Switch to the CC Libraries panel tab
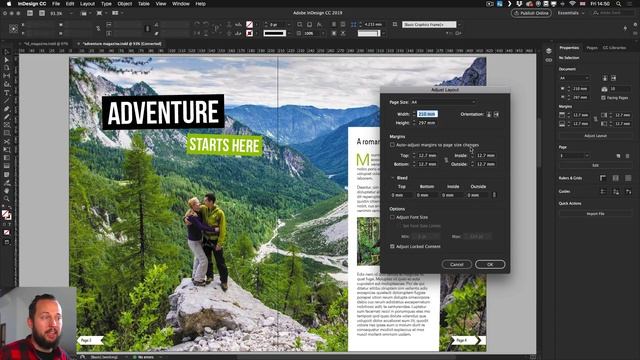Viewport: 640px width, 360px height. pyautogui.click(x=614, y=48)
